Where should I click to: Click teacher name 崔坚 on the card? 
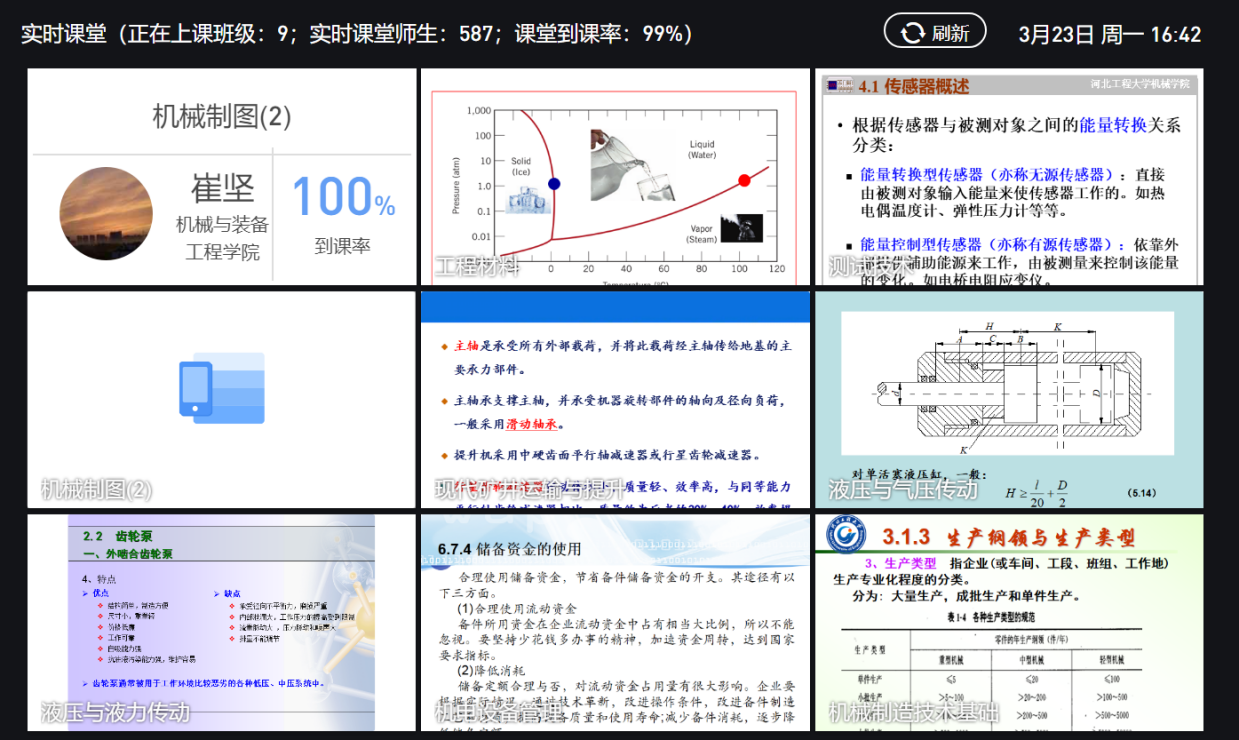coord(222,188)
